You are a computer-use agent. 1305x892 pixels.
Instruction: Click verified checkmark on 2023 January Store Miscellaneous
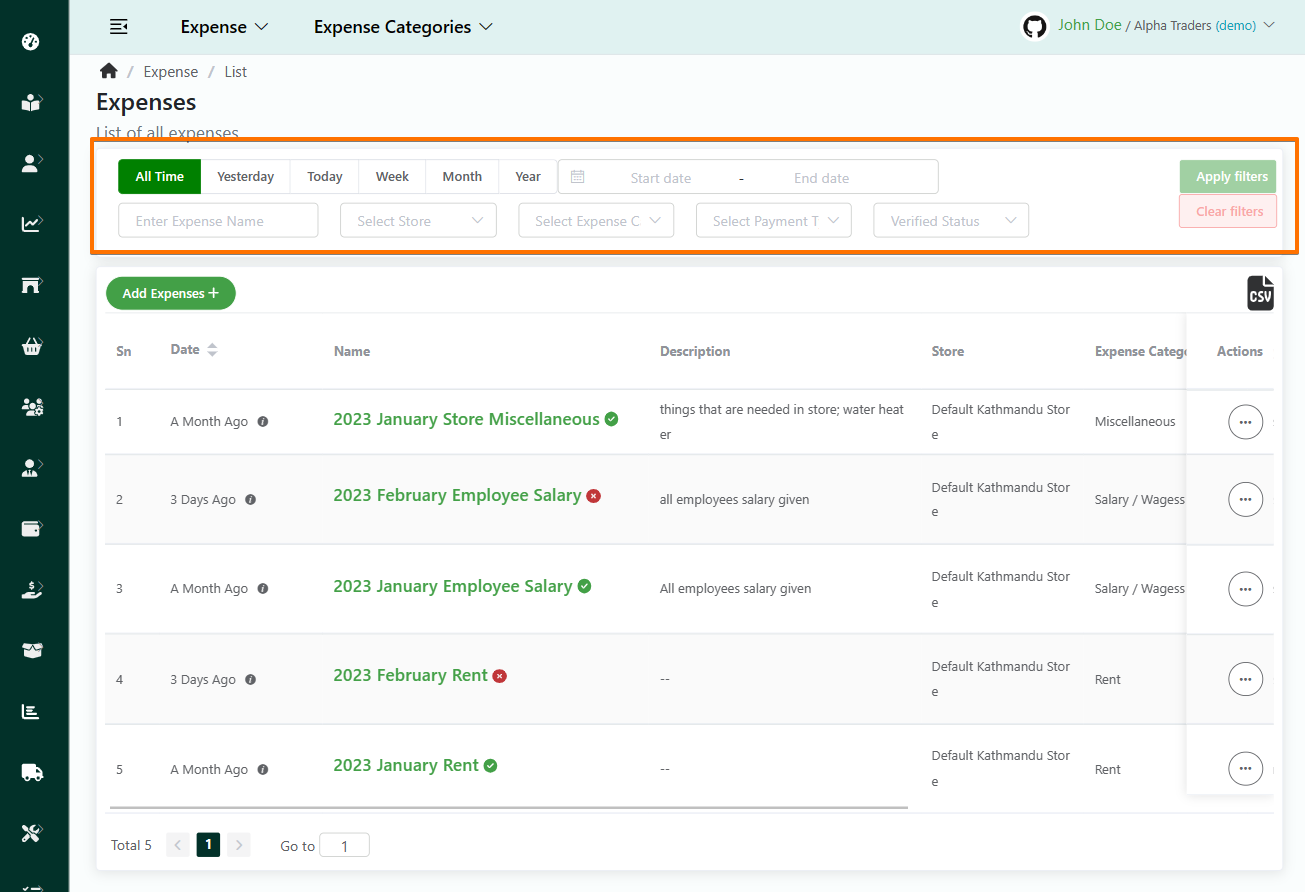(x=611, y=419)
